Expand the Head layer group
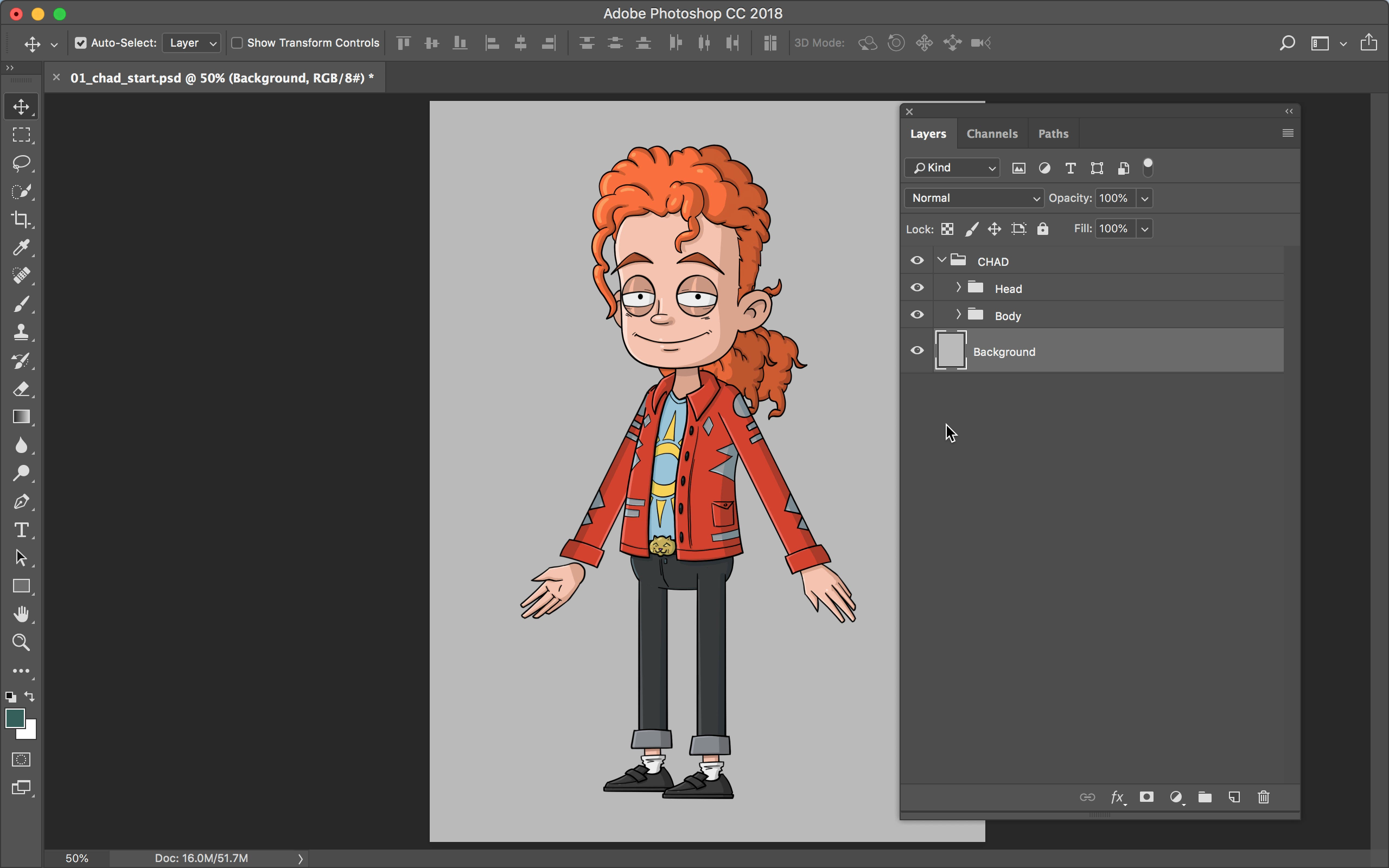Screen dimensions: 1389x868 958,287
